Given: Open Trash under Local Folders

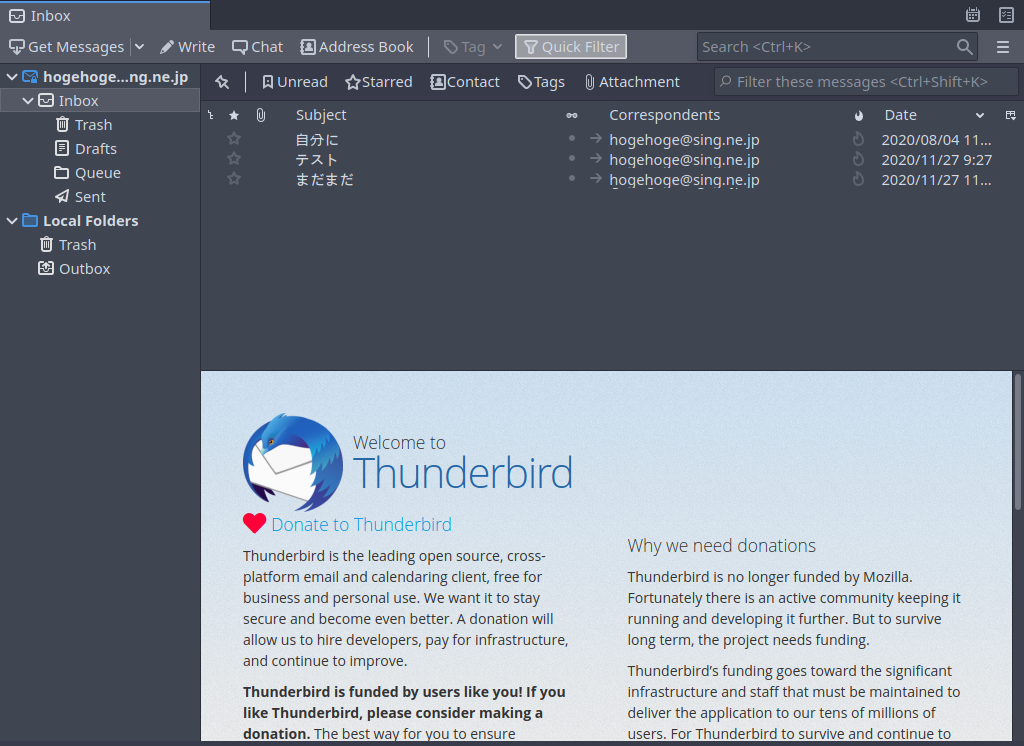Looking at the screenshot, I should 69,245.
